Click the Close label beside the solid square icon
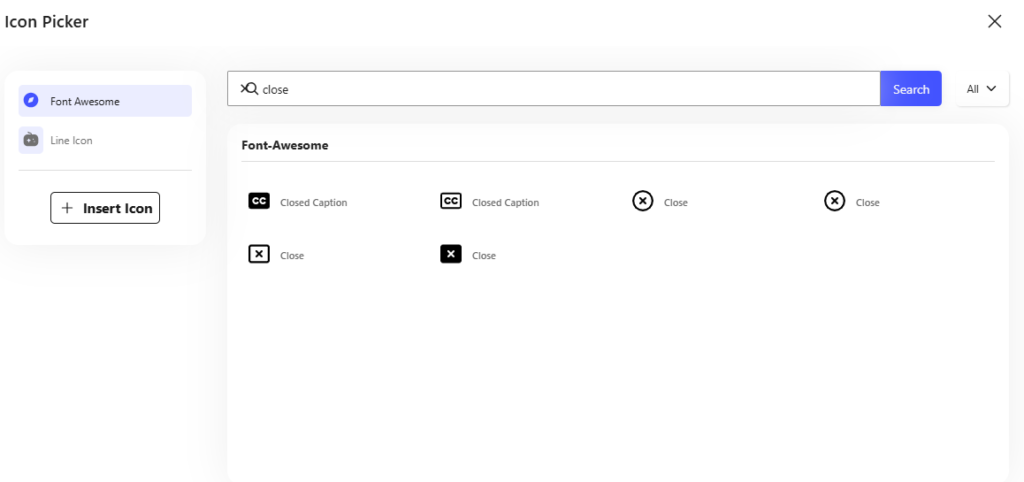This screenshot has width=1024, height=482. (x=484, y=256)
